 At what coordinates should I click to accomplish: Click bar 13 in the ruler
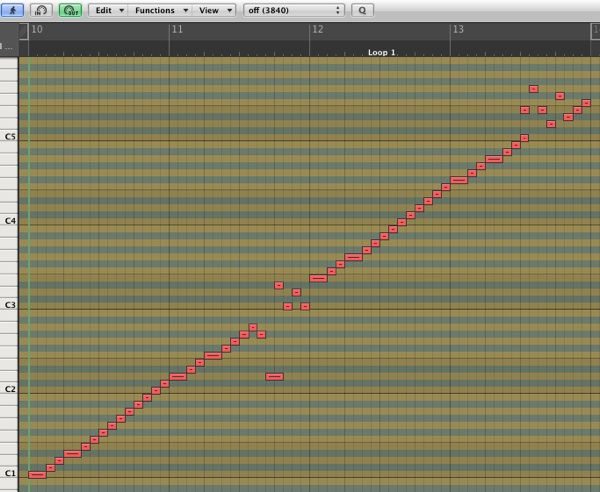(x=458, y=29)
